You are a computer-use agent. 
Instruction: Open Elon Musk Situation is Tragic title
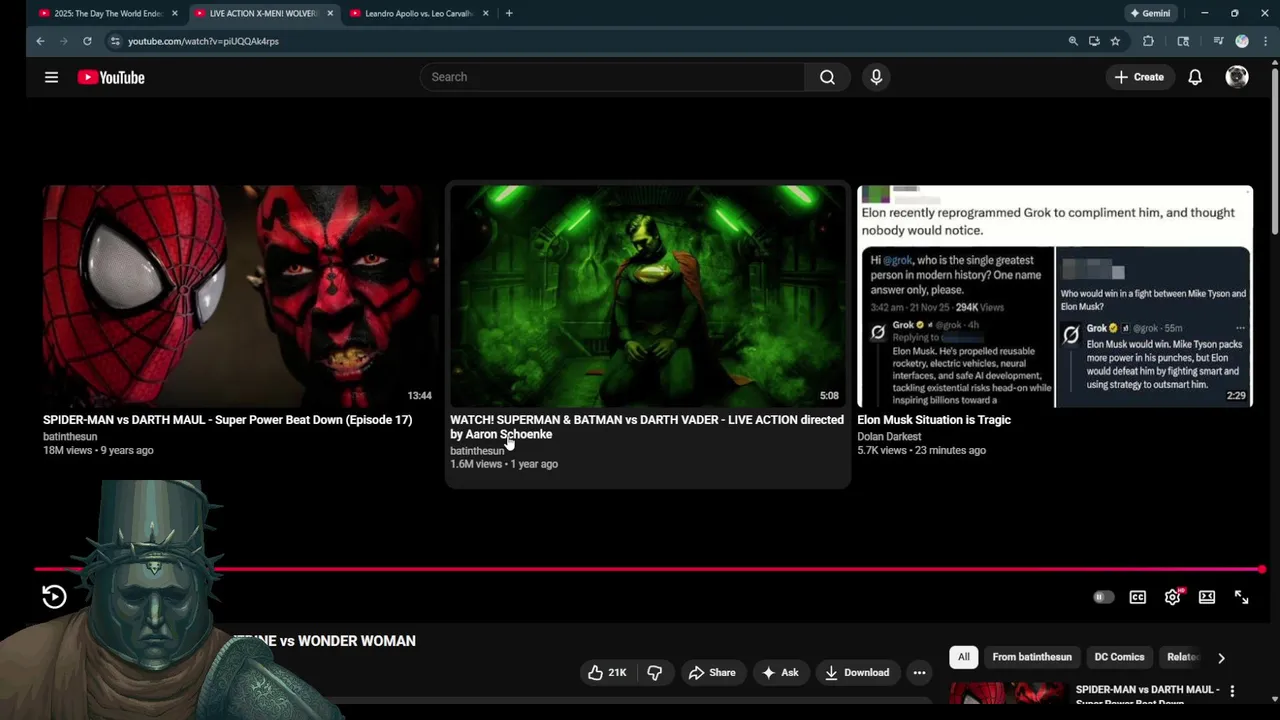coord(934,420)
